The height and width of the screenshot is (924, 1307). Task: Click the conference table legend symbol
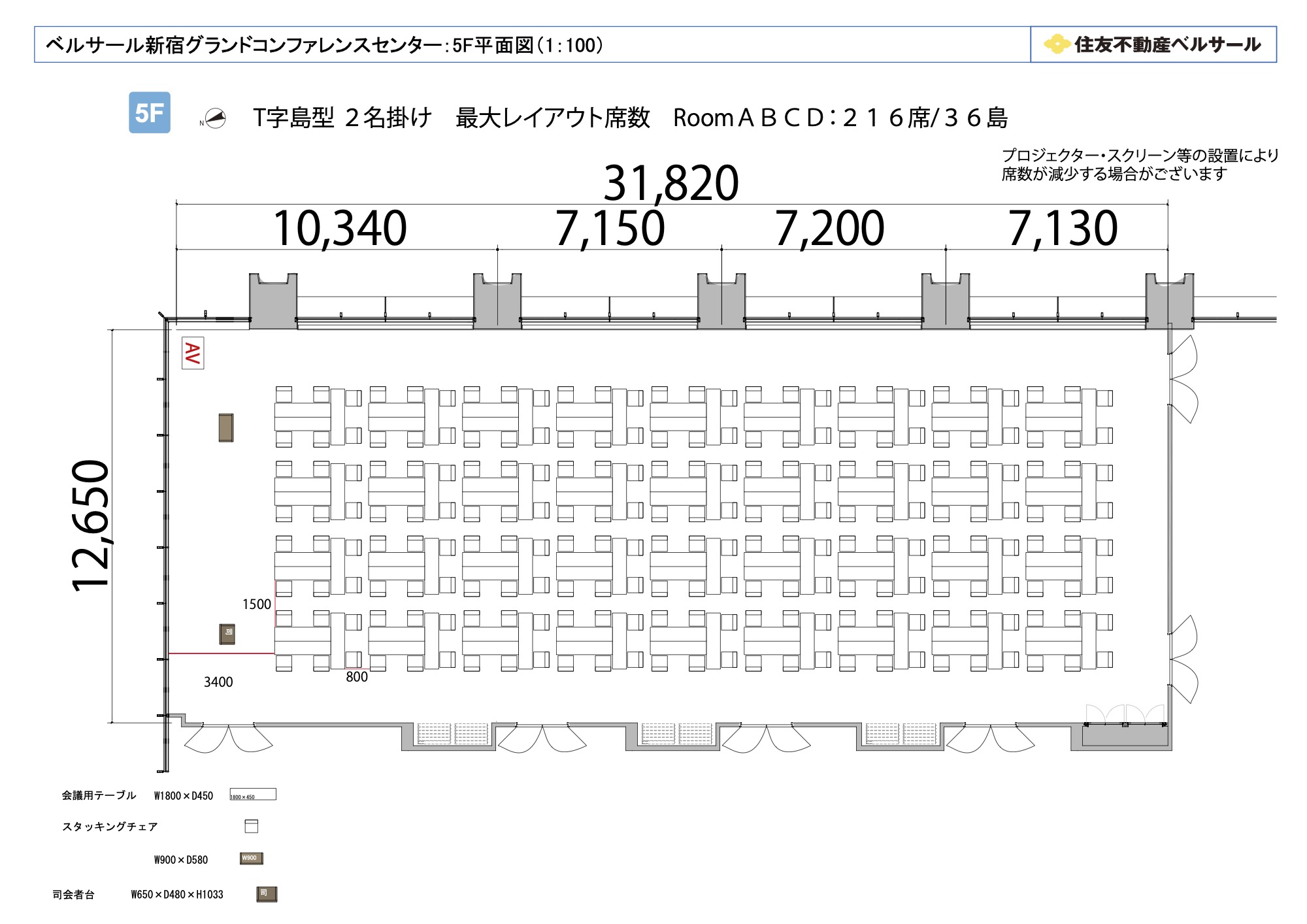click(253, 795)
